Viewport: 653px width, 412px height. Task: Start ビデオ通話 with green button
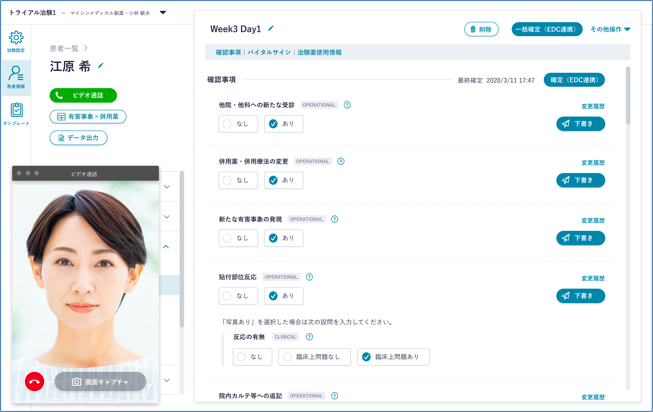pos(83,96)
